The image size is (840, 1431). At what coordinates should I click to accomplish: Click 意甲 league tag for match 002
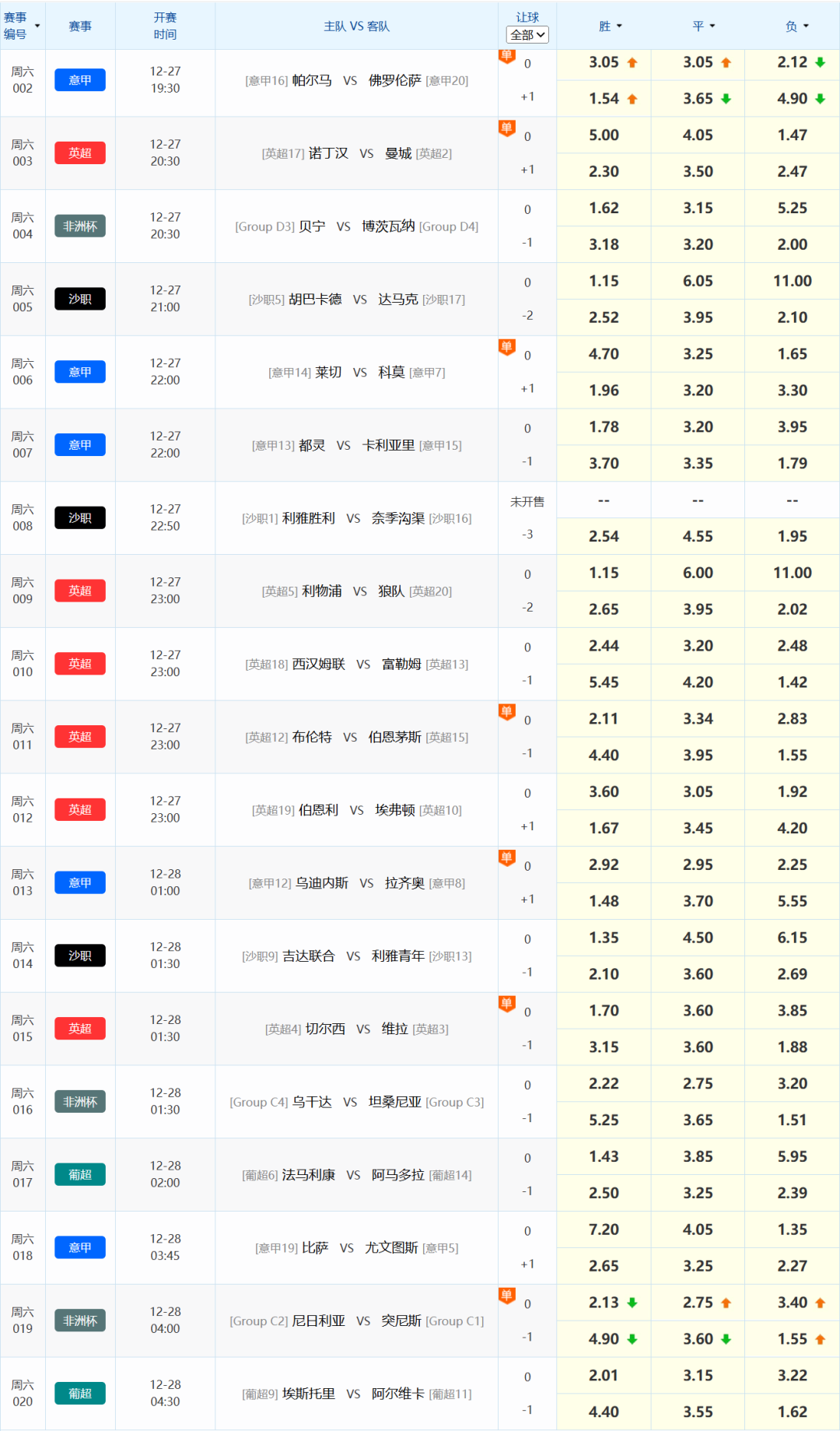coord(80,80)
